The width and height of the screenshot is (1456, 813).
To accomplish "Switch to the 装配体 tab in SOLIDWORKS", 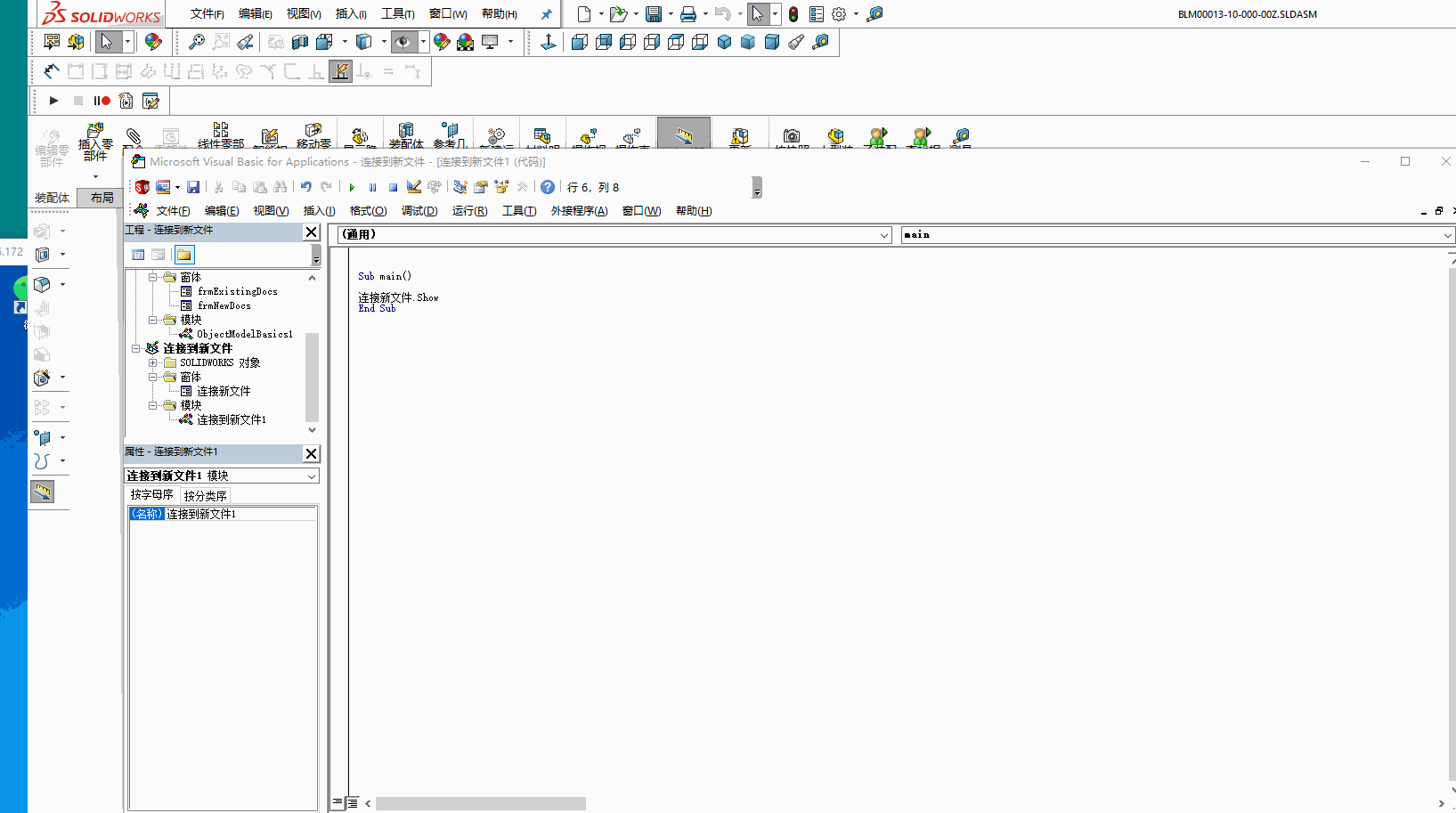I will click(x=52, y=198).
